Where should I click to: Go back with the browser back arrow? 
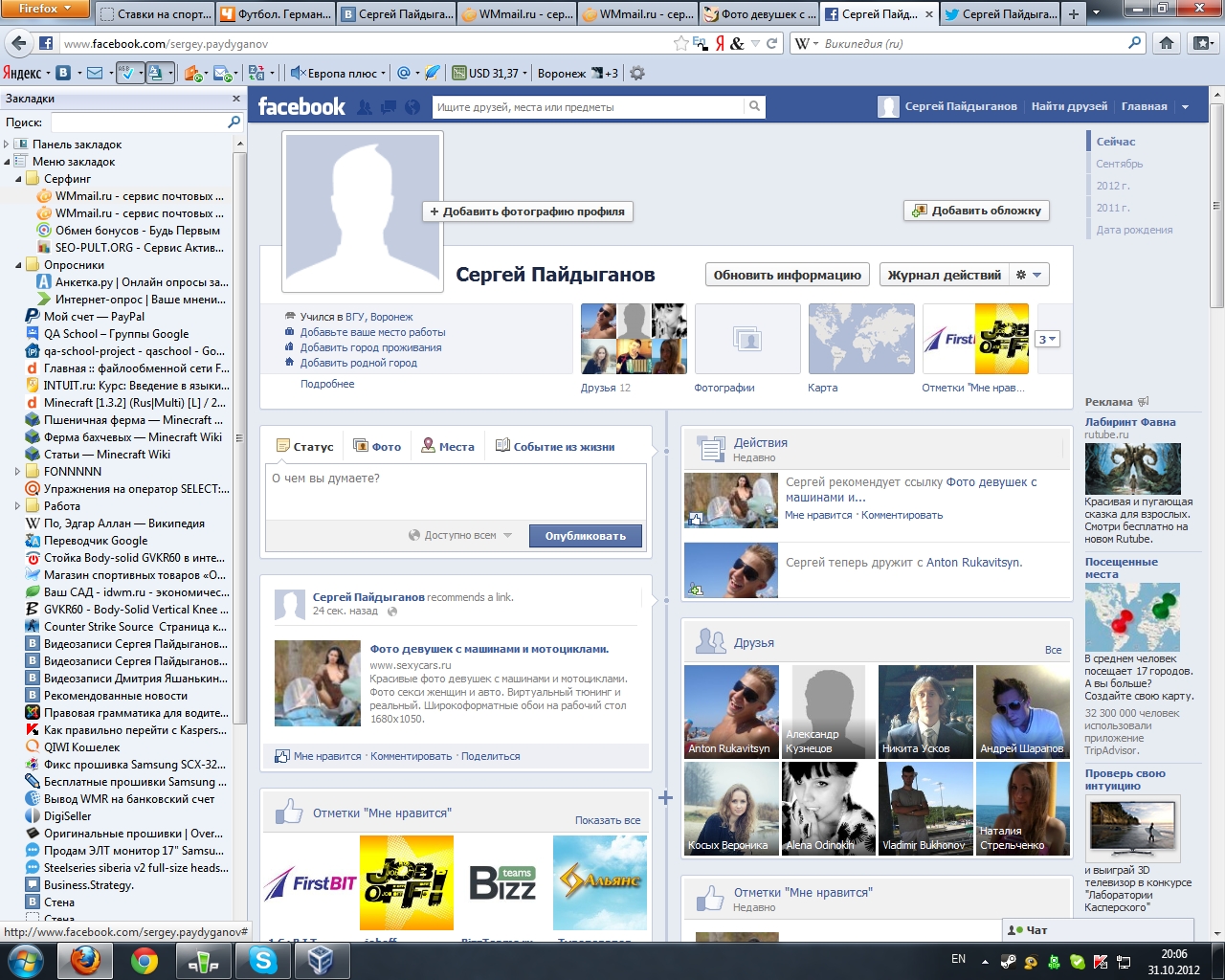tap(18, 43)
